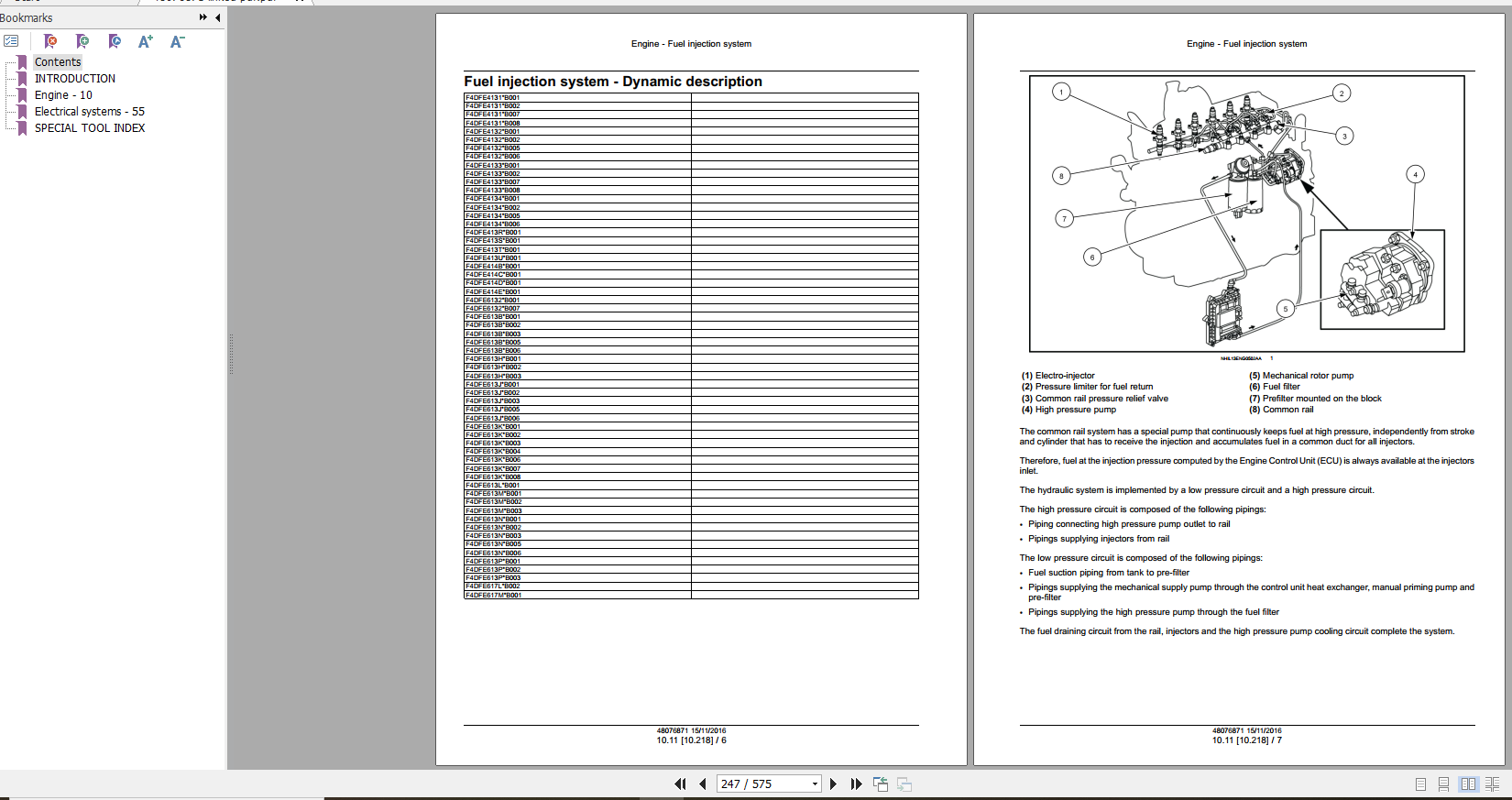Add a new bookmark with the green-plus icon
The image size is (1512, 800).
(x=82, y=41)
